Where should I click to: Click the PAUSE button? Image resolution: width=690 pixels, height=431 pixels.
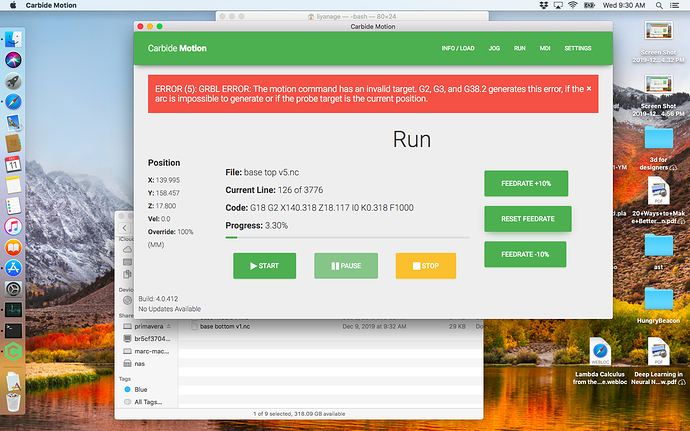tap(346, 266)
